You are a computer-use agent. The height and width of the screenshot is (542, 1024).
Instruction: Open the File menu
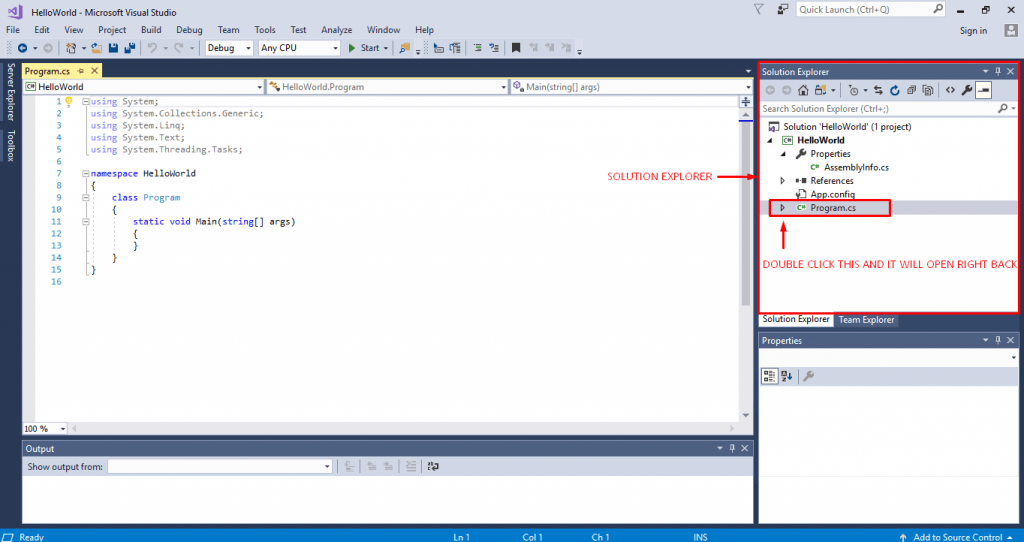click(x=13, y=29)
